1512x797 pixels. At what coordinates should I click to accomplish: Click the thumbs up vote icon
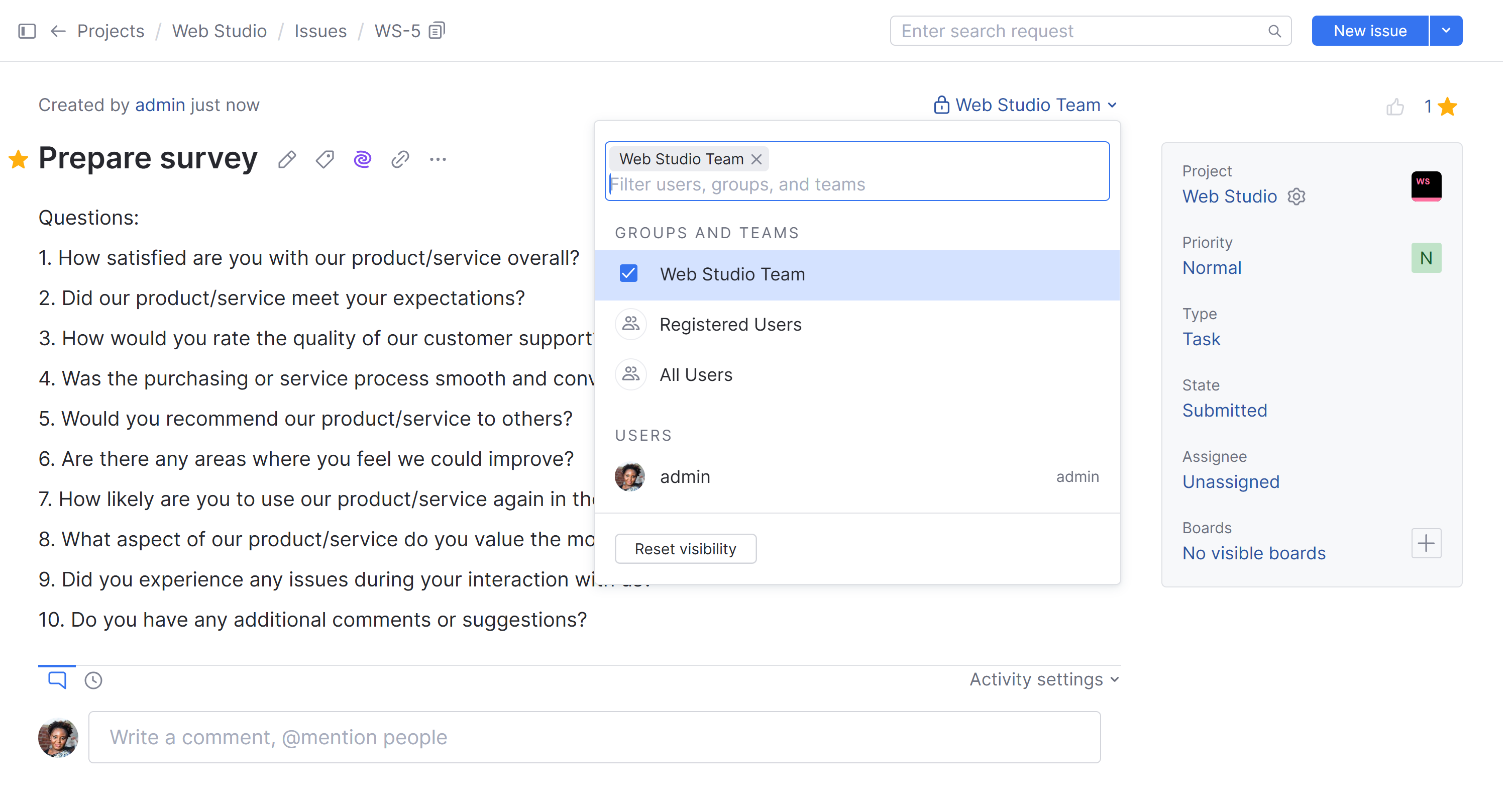coord(1394,107)
